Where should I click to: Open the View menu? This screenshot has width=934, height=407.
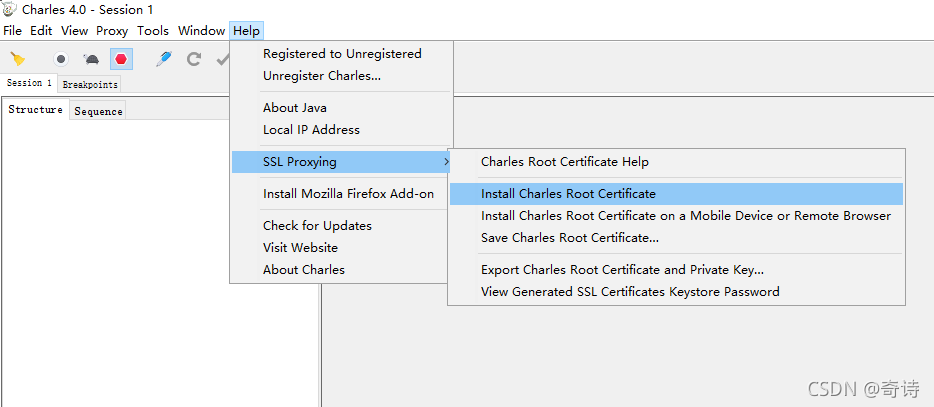point(74,31)
